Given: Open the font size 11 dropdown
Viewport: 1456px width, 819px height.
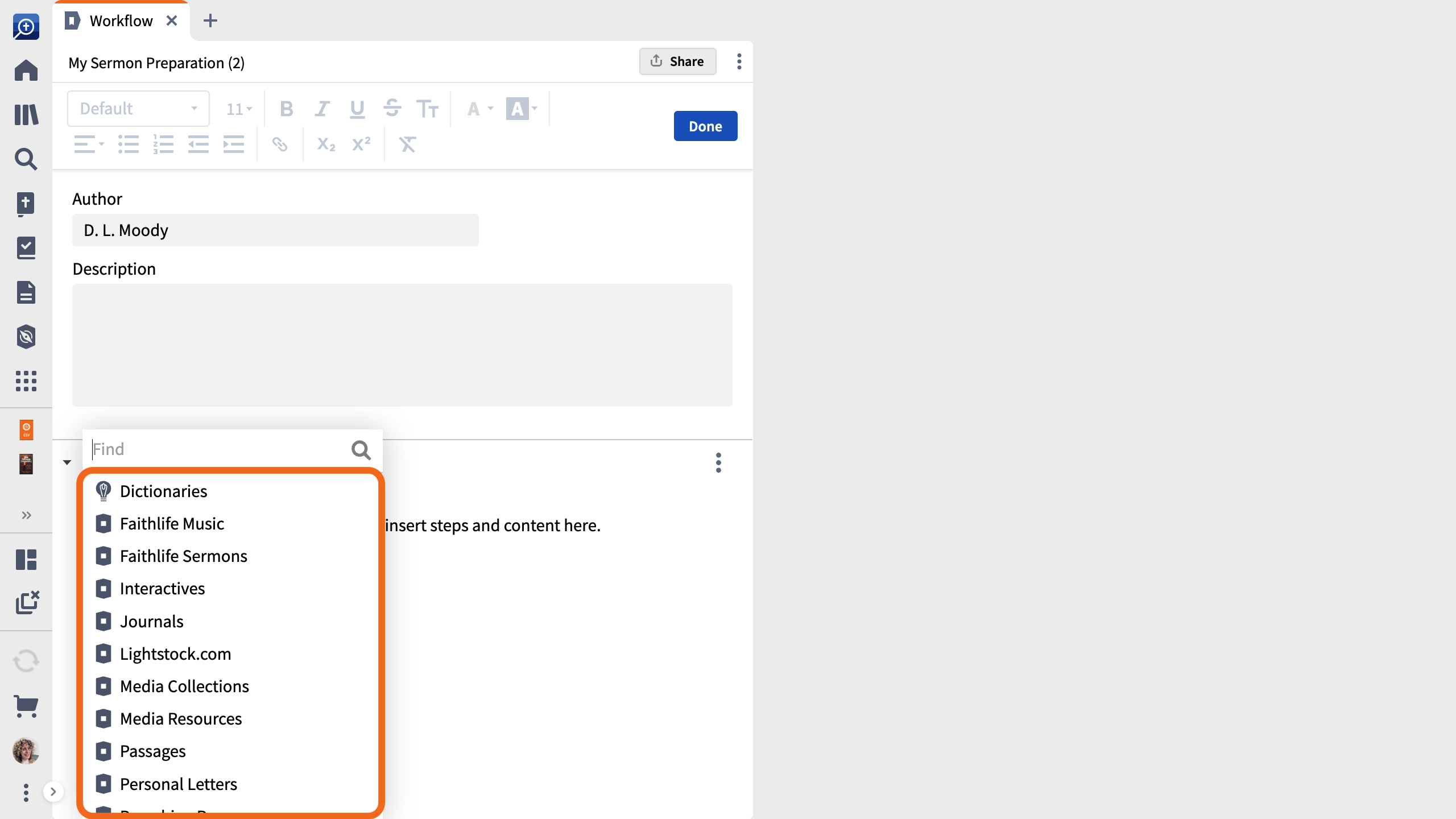Looking at the screenshot, I should 239,109.
